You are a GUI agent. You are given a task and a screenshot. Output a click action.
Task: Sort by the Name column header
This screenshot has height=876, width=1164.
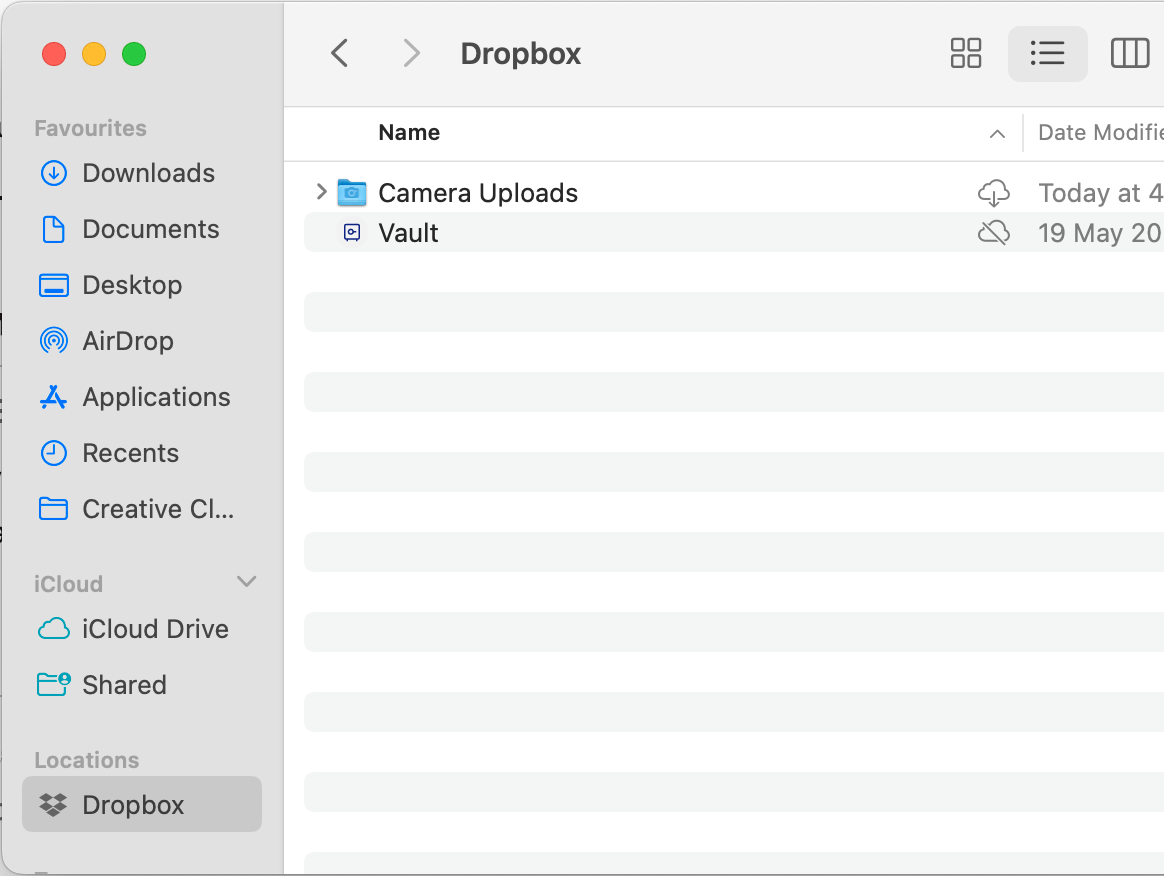[x=409, y=132]
